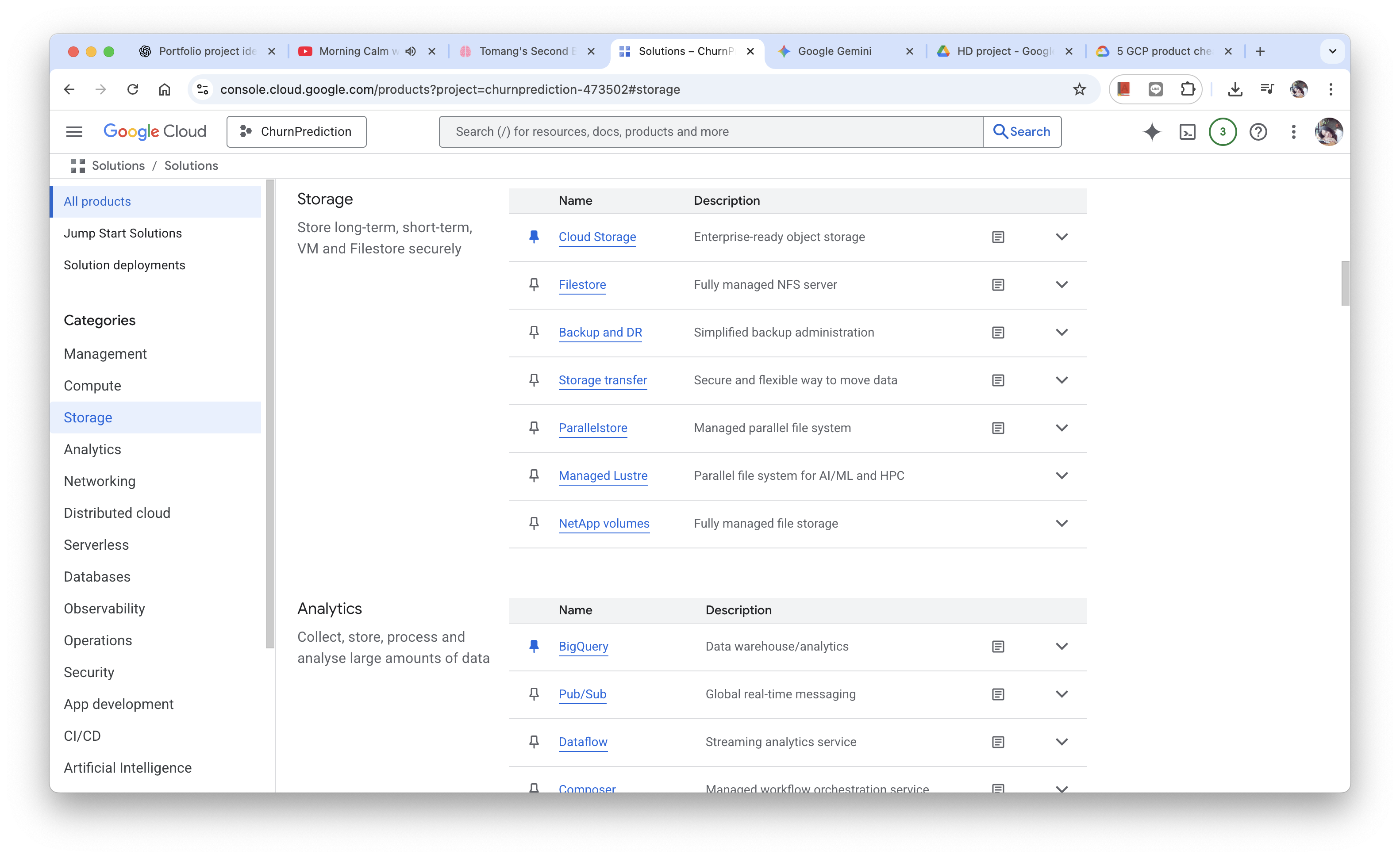Pin the Managed Lustre product

coord(534,475)
